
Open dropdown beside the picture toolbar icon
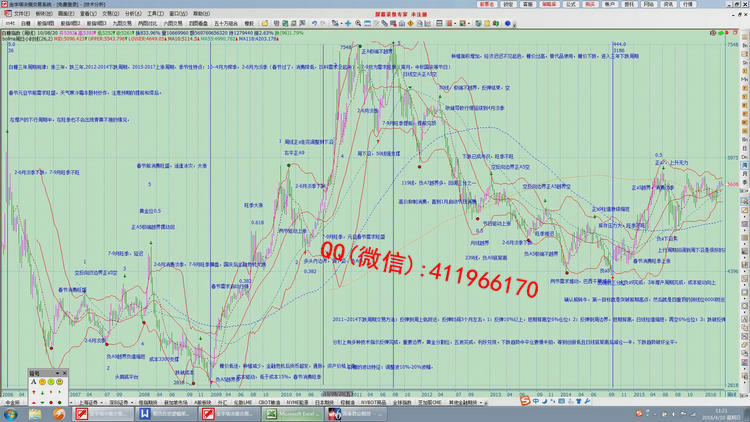[469, 23]
